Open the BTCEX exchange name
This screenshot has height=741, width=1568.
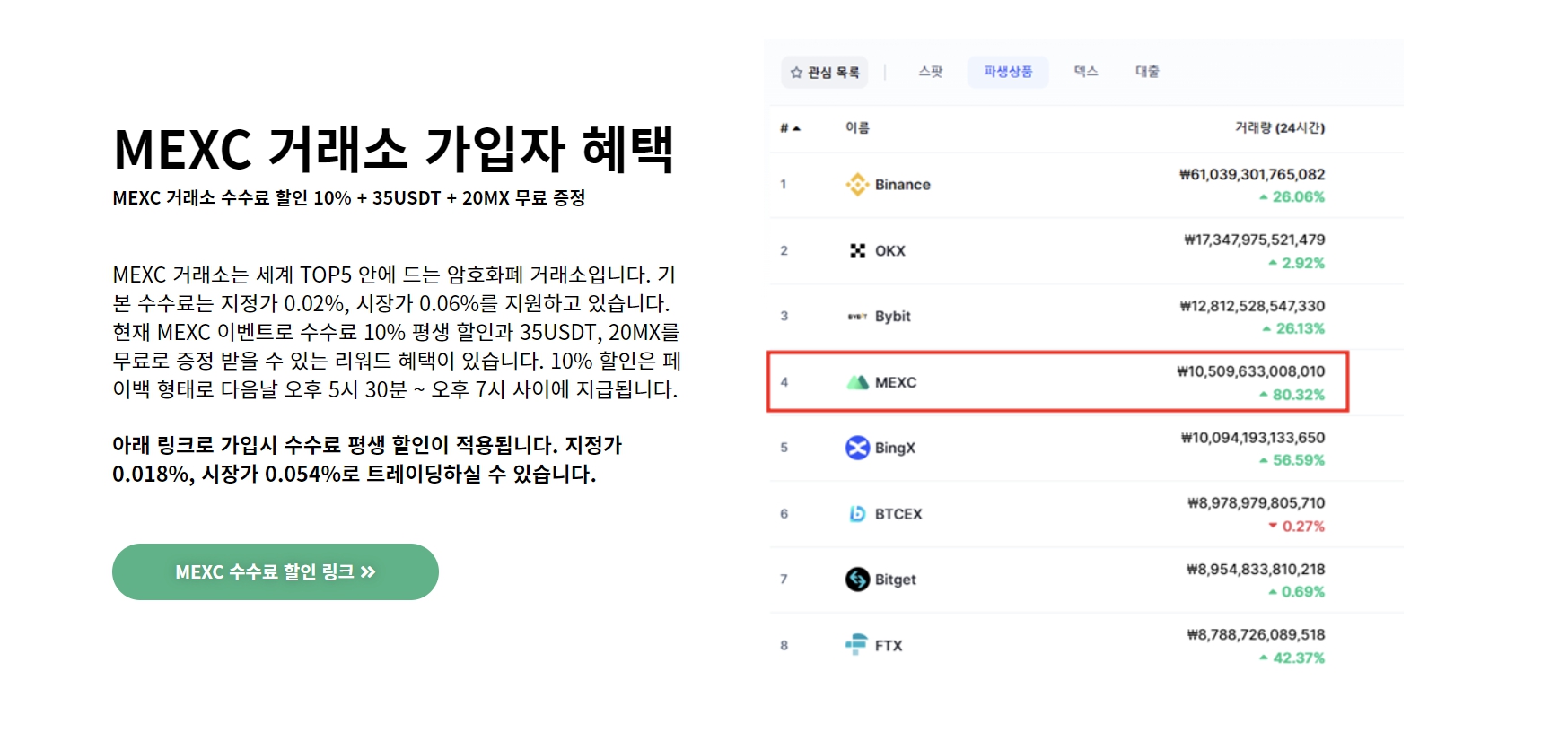point(898,514)
